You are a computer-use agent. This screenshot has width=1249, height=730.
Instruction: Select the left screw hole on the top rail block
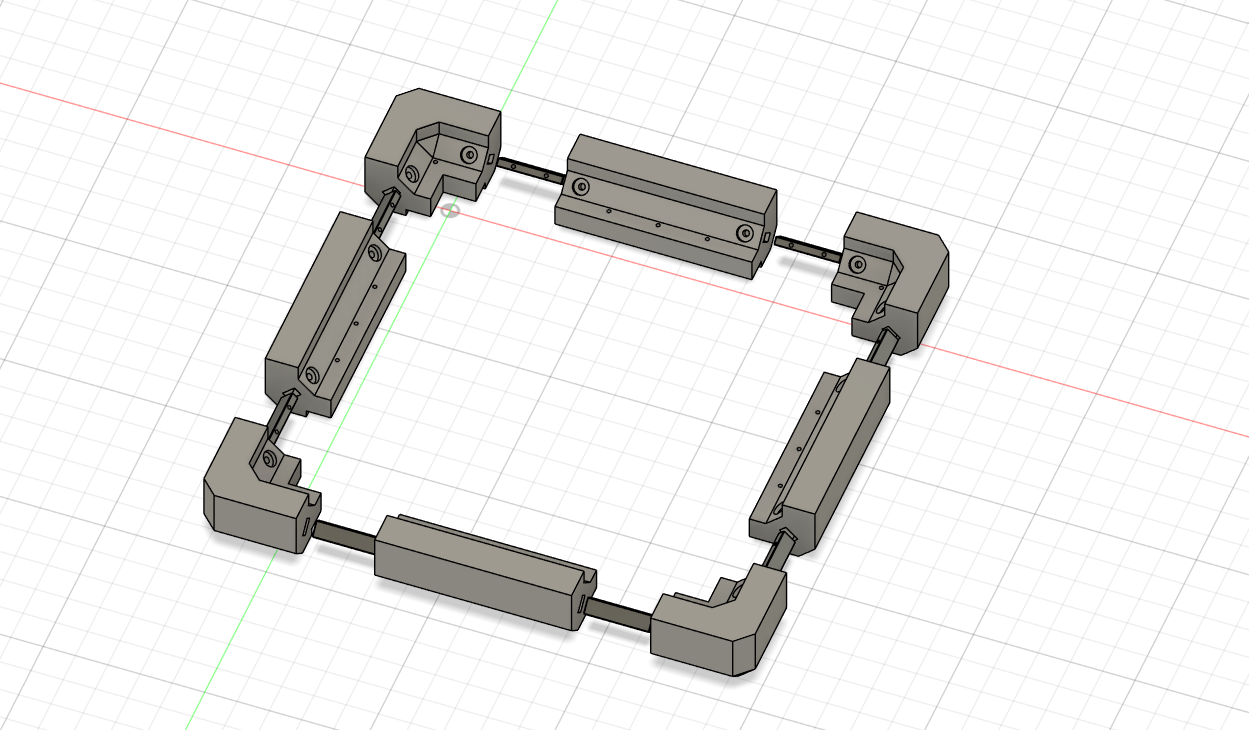coord(580,186)
